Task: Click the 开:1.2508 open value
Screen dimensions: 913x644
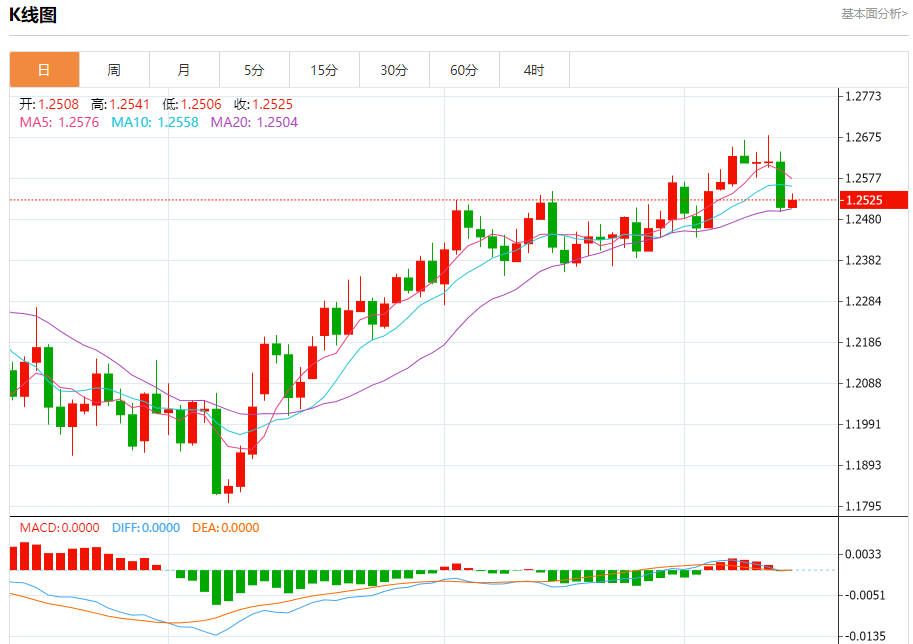Action: [x=49, y=104]
